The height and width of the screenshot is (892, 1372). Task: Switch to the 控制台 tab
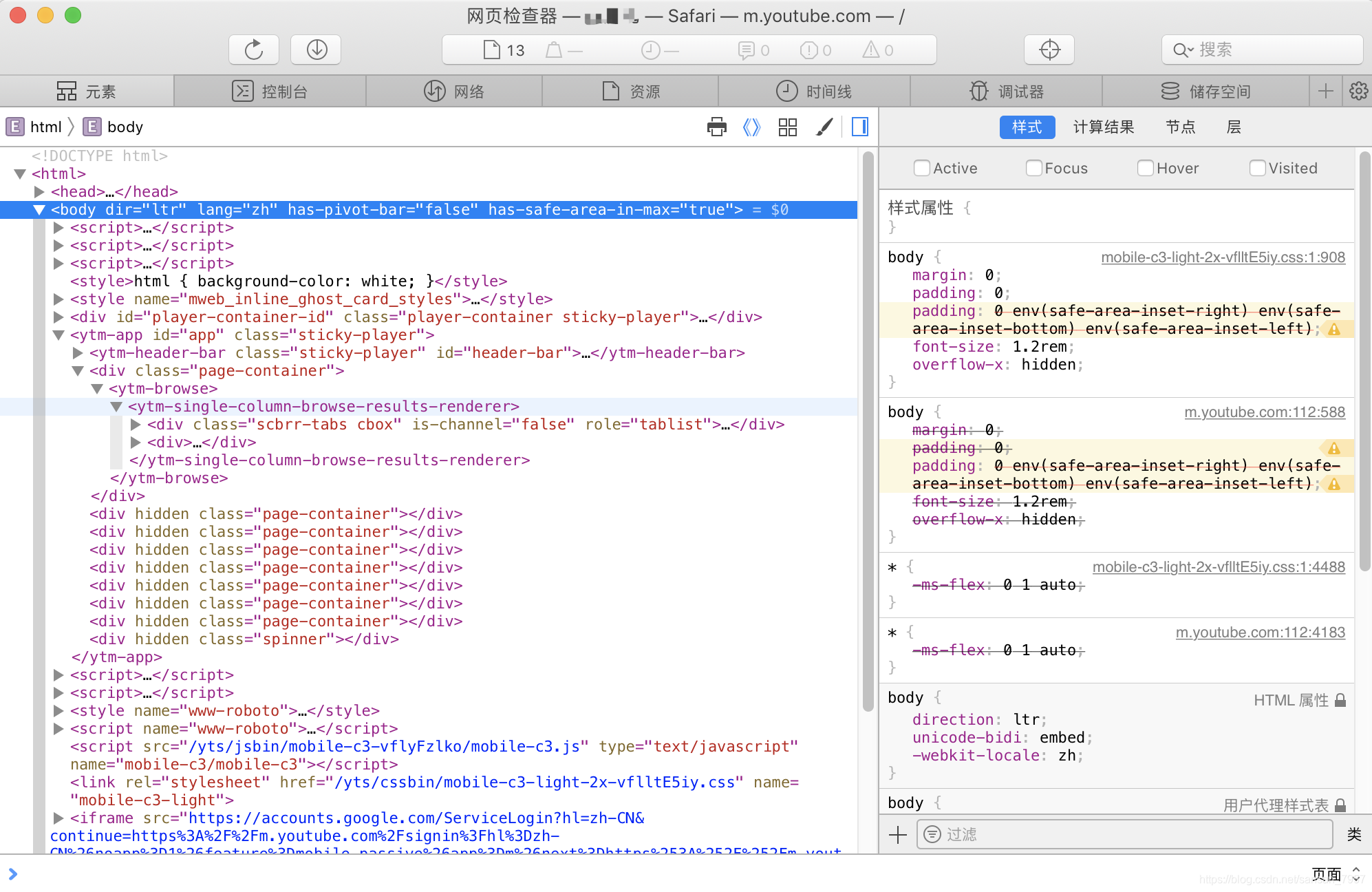[x=270, y=91]
